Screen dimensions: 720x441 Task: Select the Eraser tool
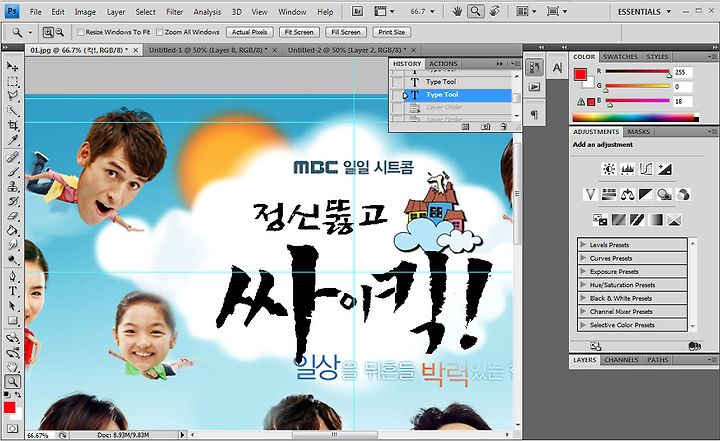coord(12,216)
